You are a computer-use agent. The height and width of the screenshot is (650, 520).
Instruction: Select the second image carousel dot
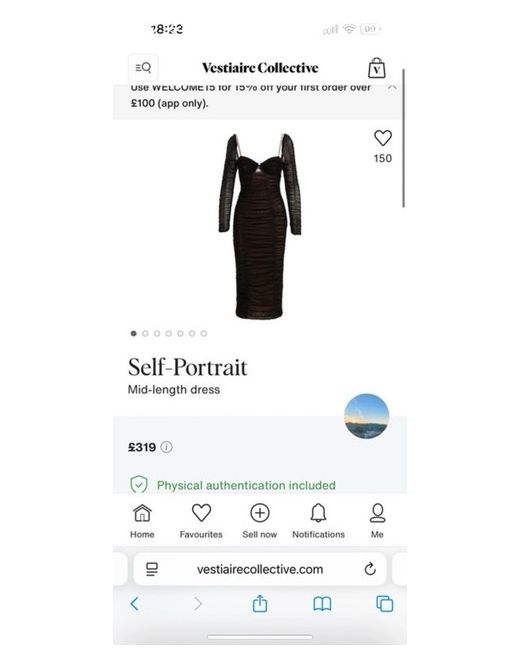(x=145, y=333)
